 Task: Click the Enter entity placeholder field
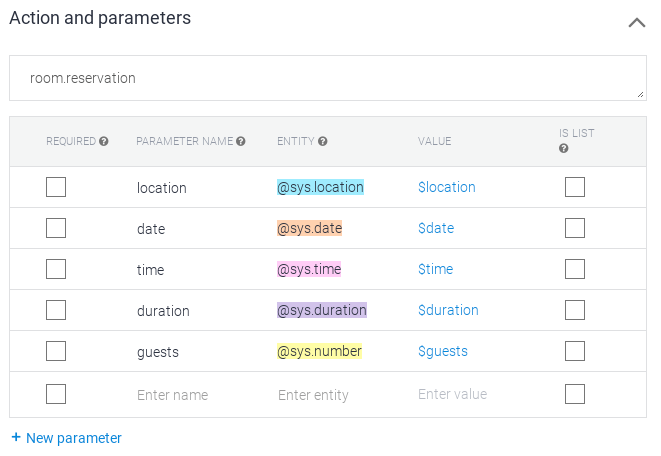point(313,395)
